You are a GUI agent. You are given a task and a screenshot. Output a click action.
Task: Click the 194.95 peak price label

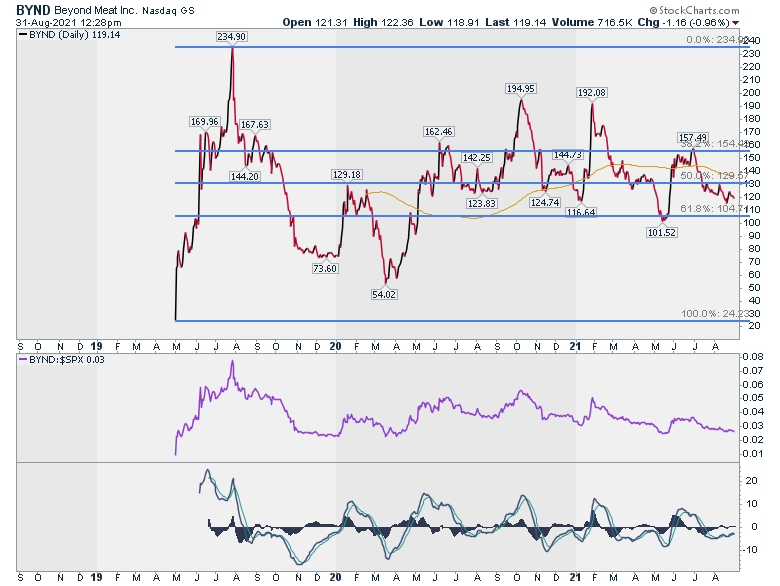point(521,89)
